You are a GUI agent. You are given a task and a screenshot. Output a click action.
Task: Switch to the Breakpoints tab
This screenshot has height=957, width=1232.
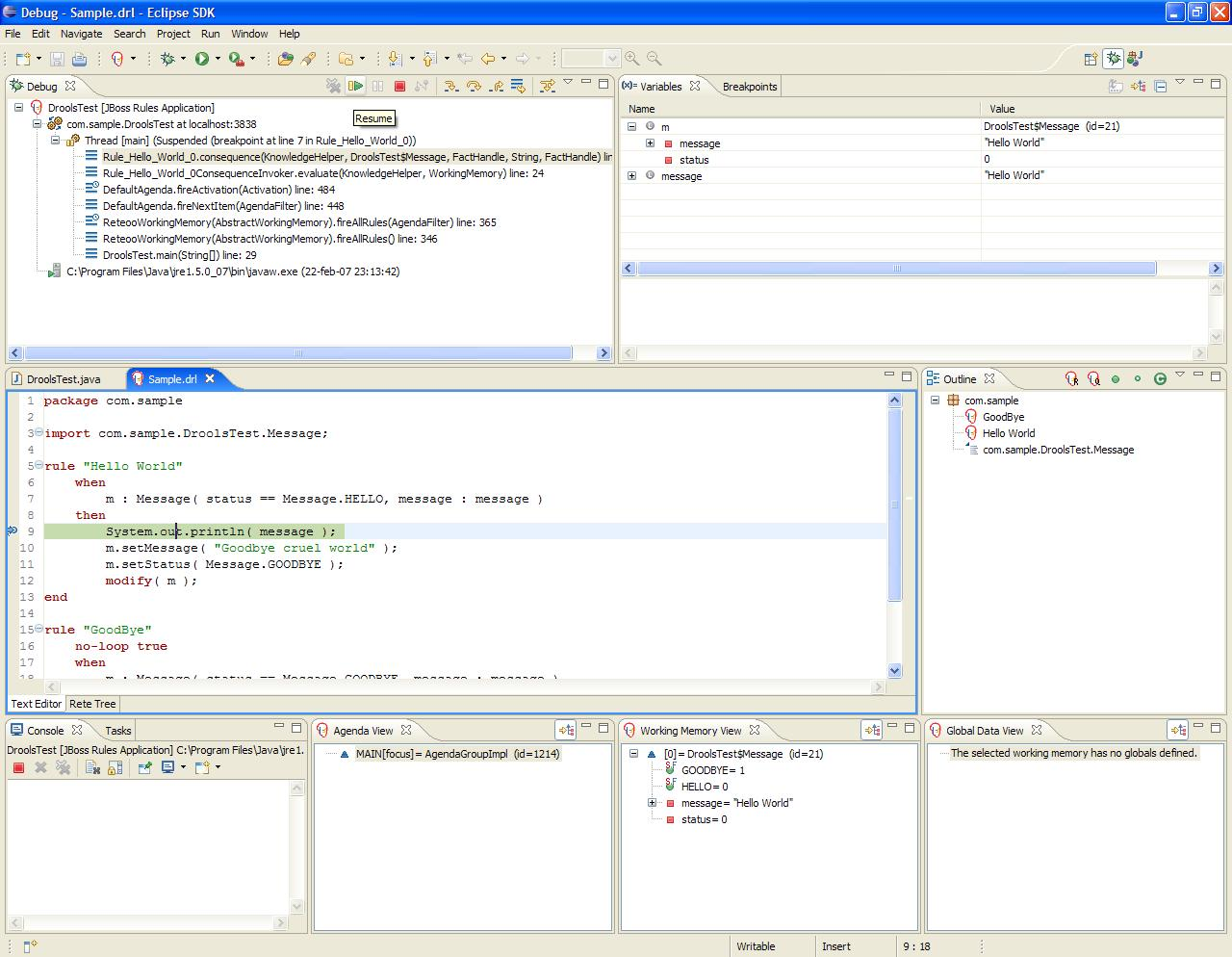749,87
